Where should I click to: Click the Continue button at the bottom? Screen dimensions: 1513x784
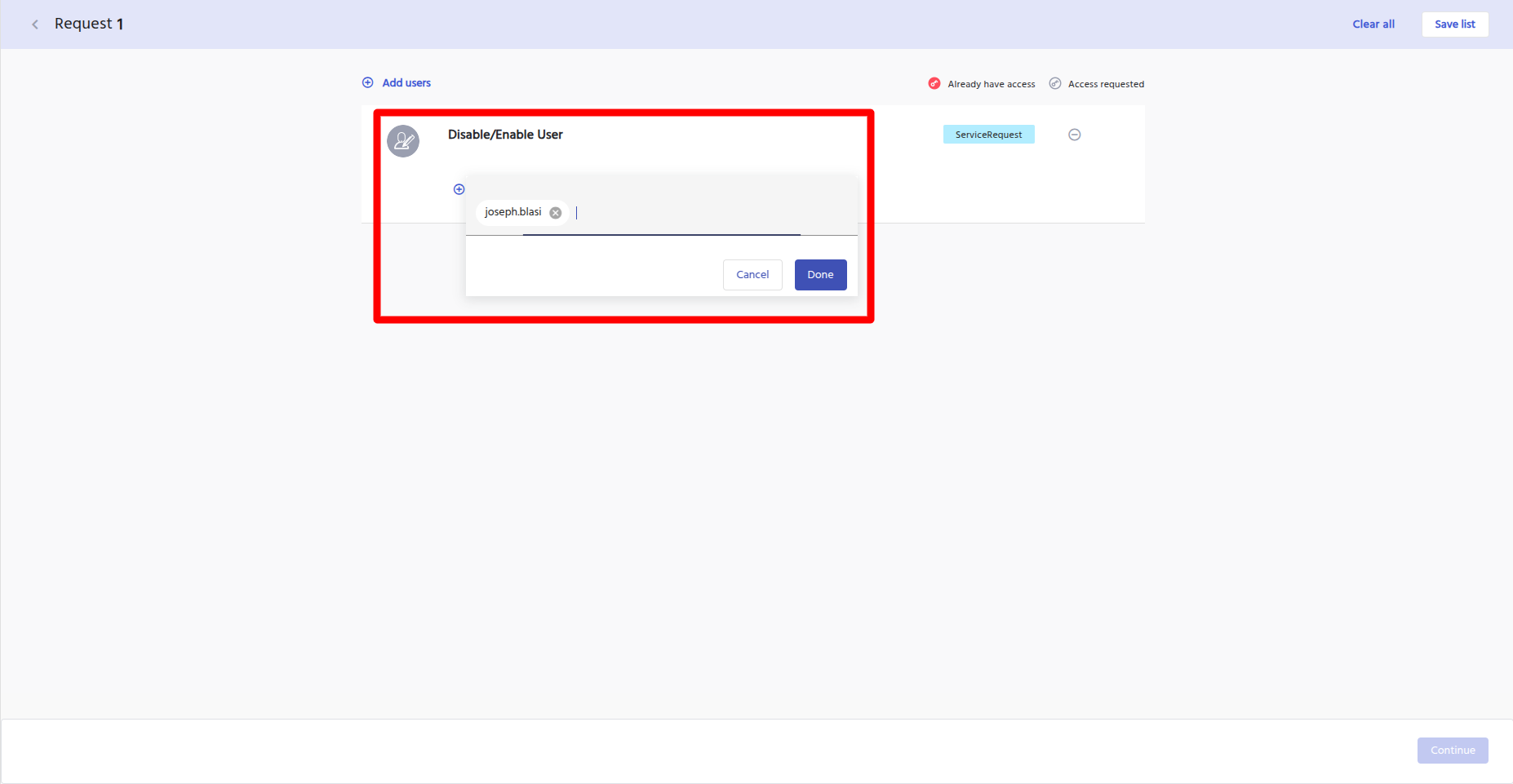coord(1453,751)
